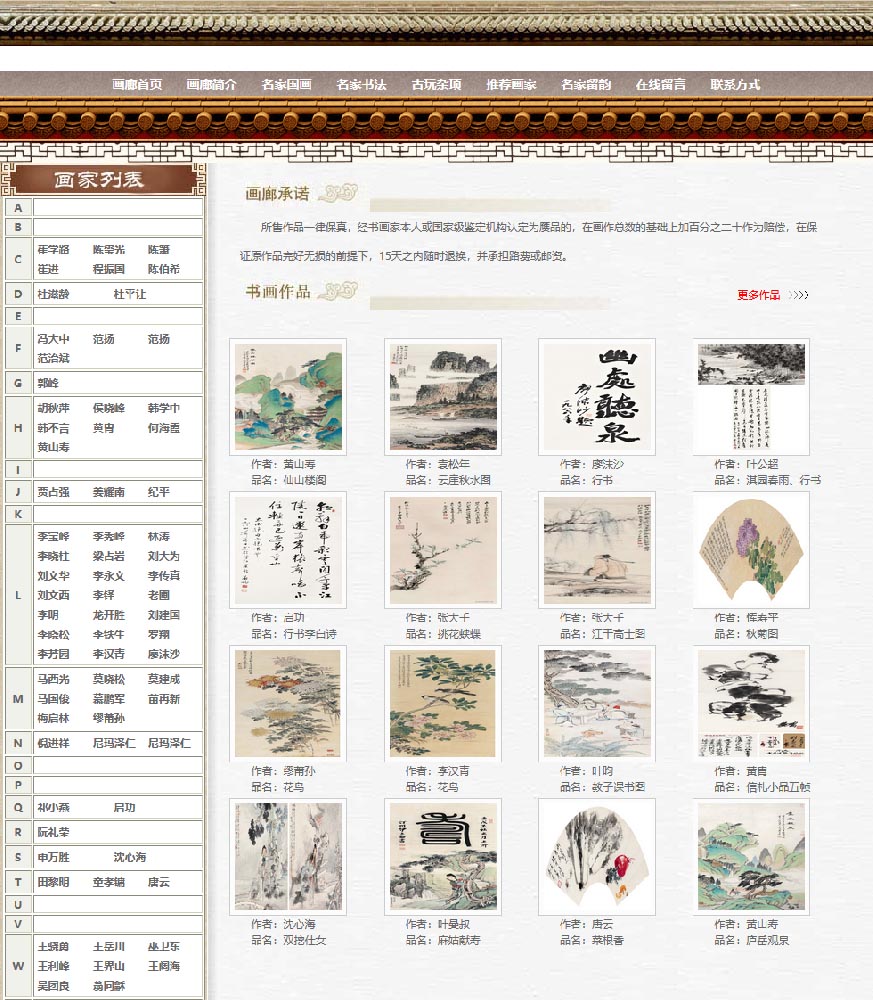View the 双挖仕女 painting thumbnail
Image resolution: width=873 pixels, height=1000 pixels.
[288, 857]
